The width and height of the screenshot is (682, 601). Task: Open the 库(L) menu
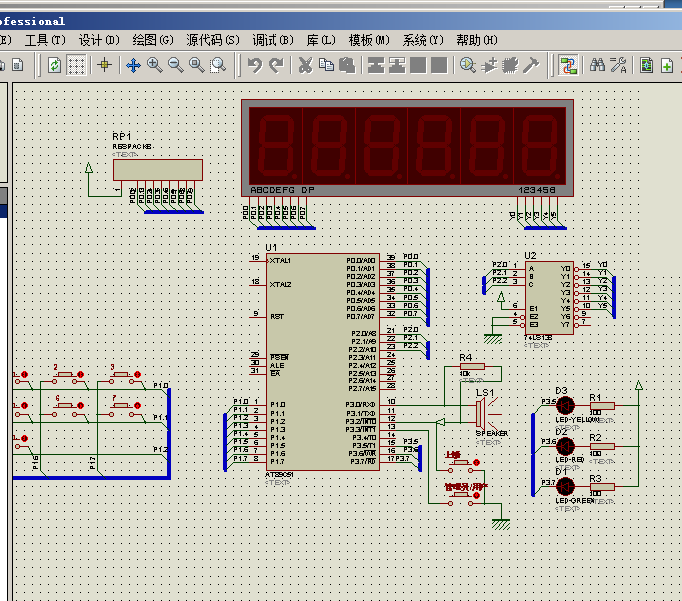321,40
